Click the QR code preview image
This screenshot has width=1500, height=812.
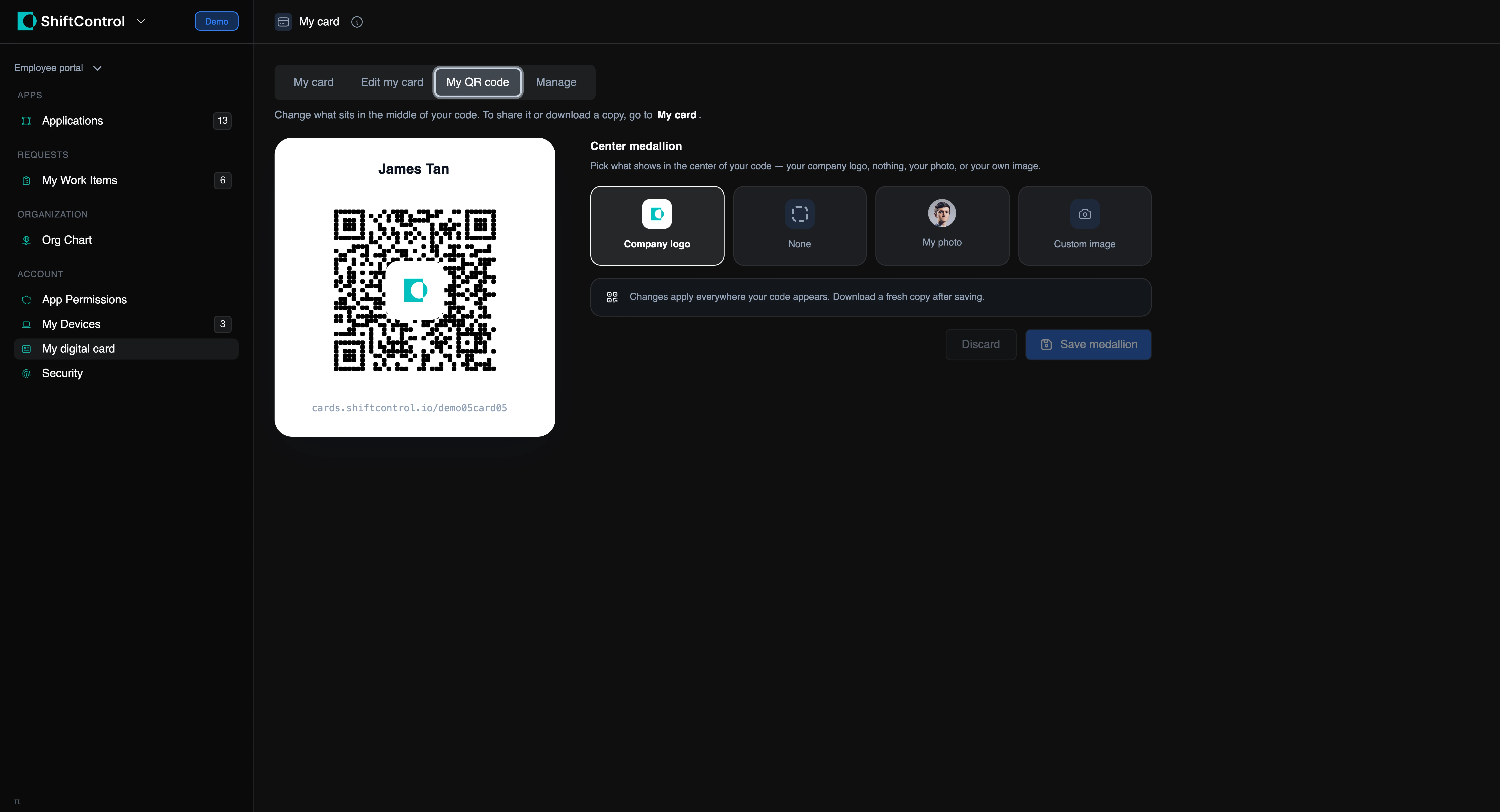(415, 290)
